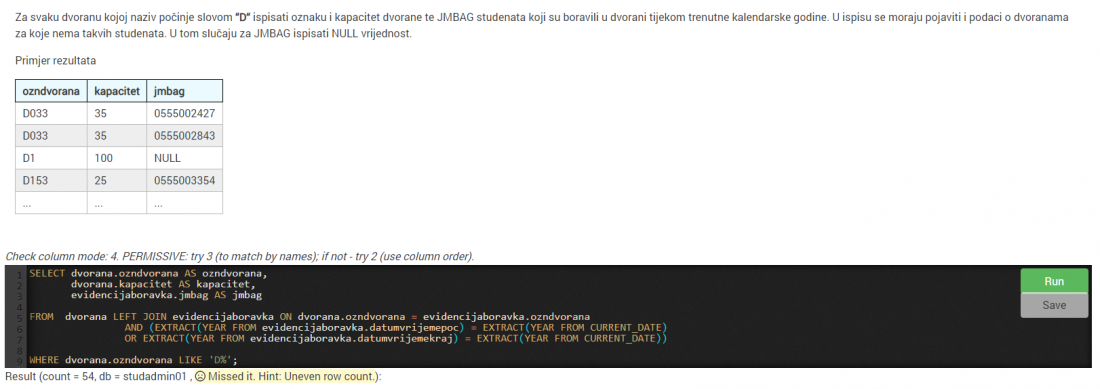The width and height of the screenshot is (1100, 389).
Task: Select the 'jmbag' column header
Action: point(185,91)
